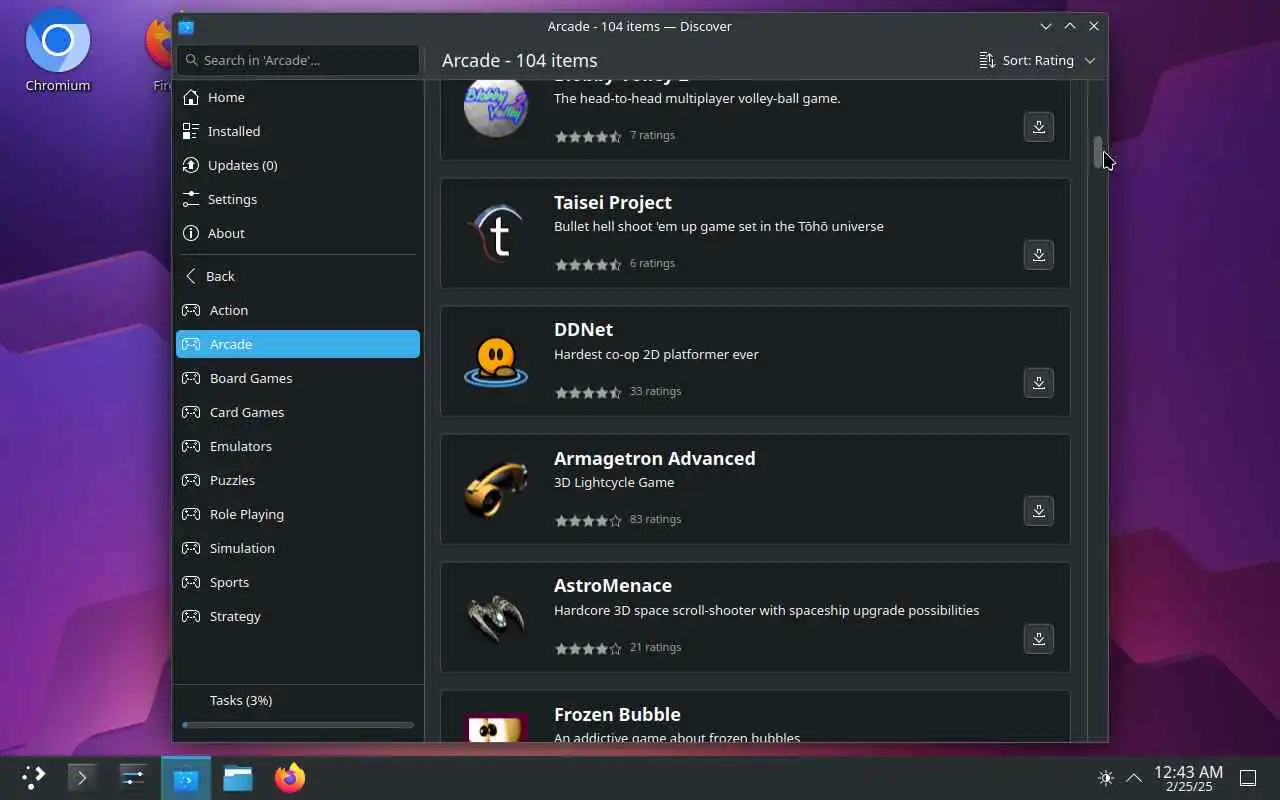Open the volley-ball game icon
The width and height of the screenshot is (1280, 800).
click(x=496, y=108)
